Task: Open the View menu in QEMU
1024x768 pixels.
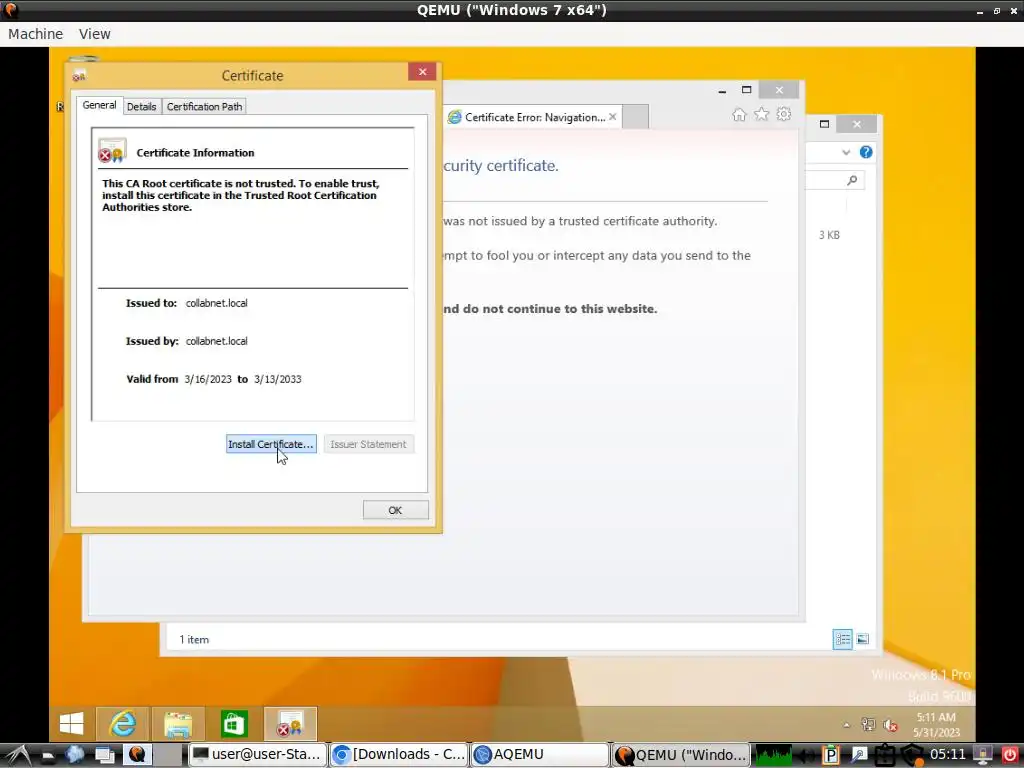Action: (x=95, y=34)
